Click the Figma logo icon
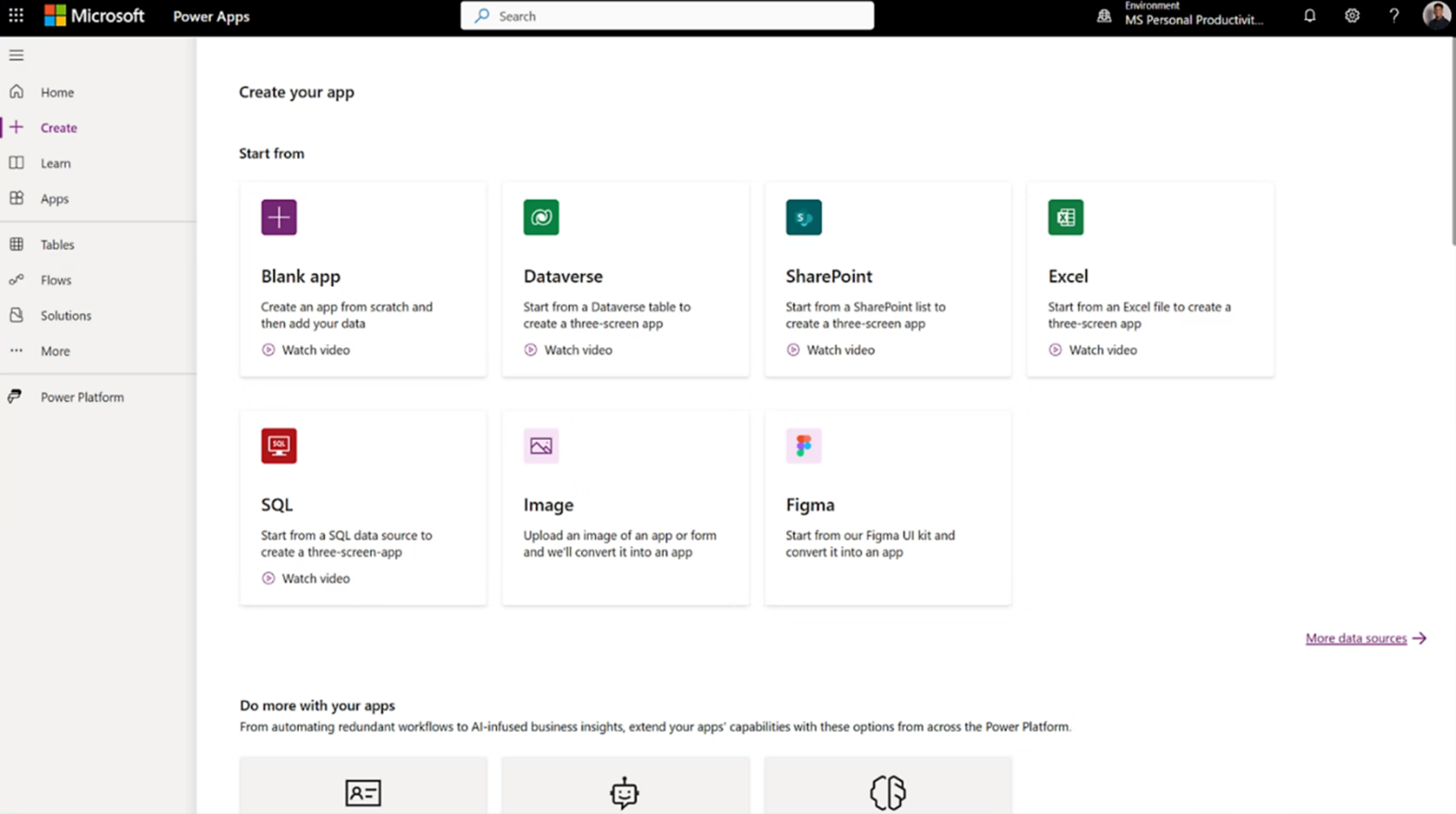 click(803, 445)
